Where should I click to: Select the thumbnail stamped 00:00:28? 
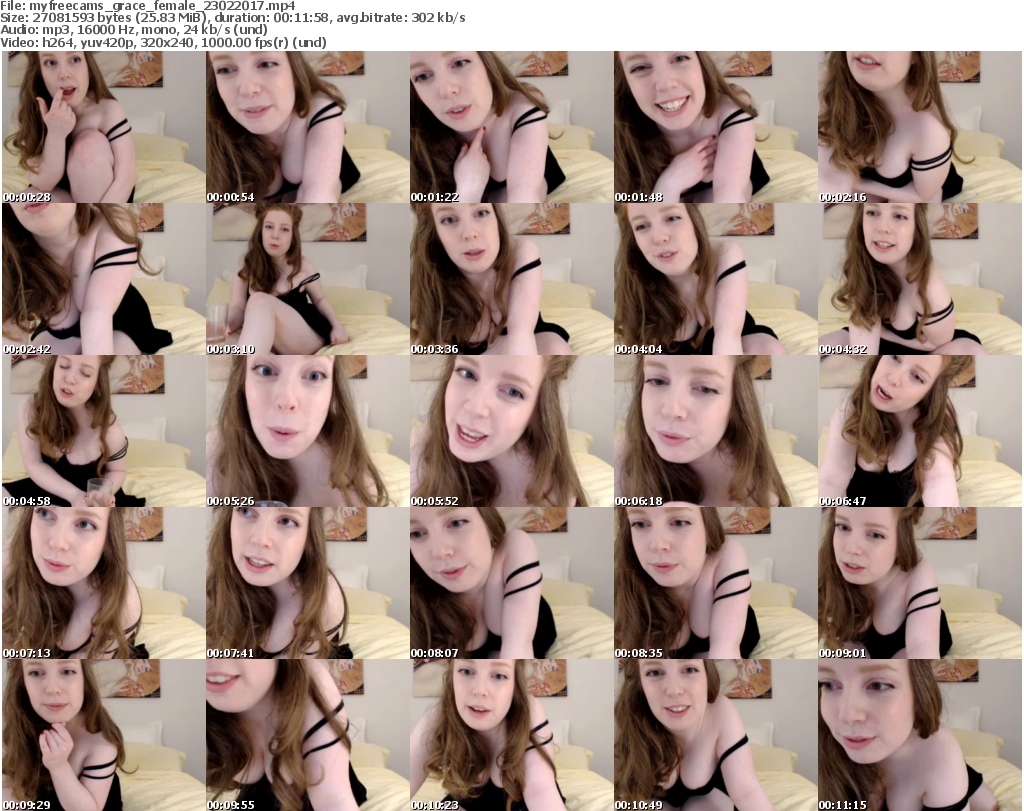[104, 127]
